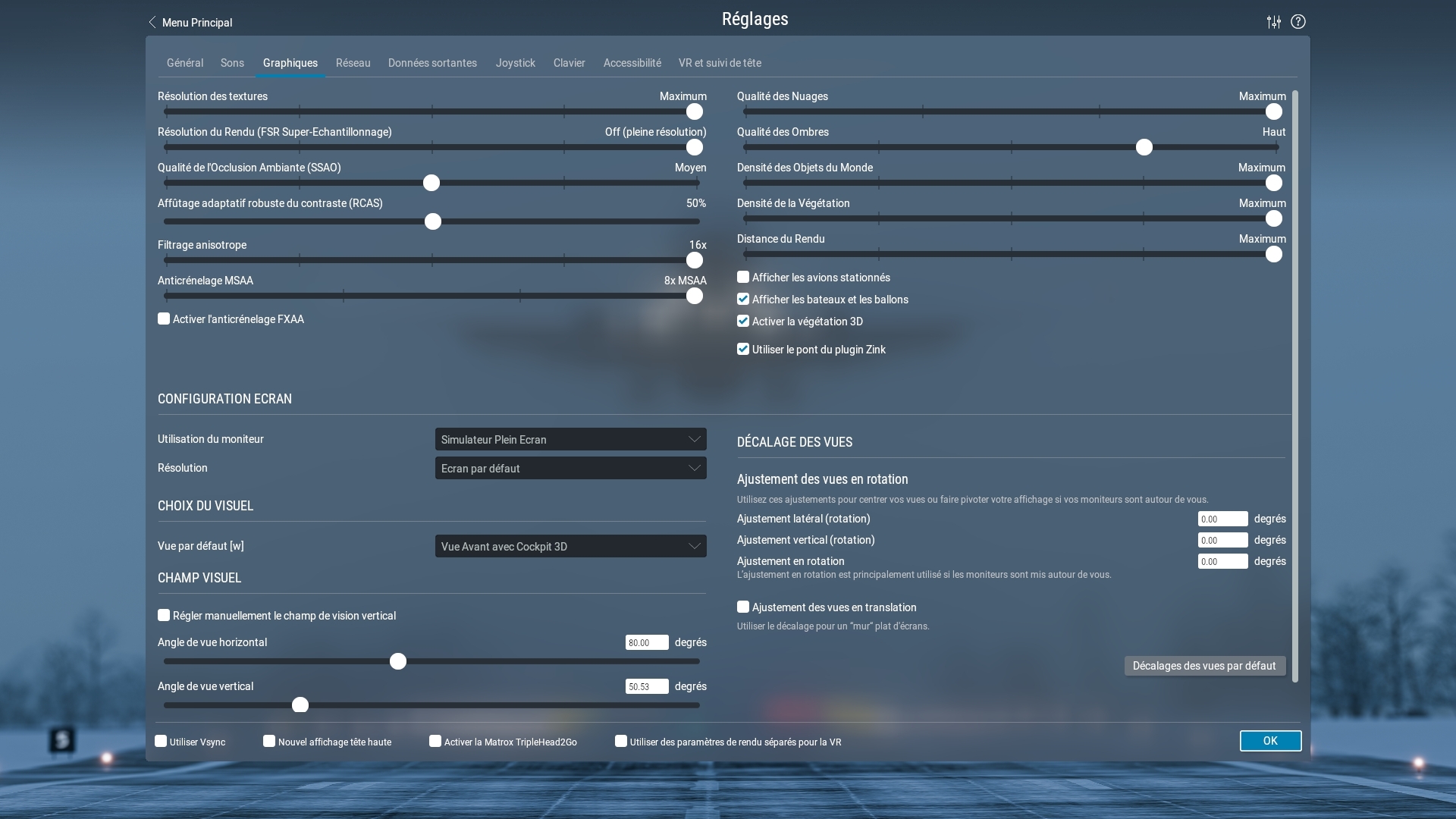Open the Sons tab
The image size is (1456, 819).
click(x=232, y=63)
